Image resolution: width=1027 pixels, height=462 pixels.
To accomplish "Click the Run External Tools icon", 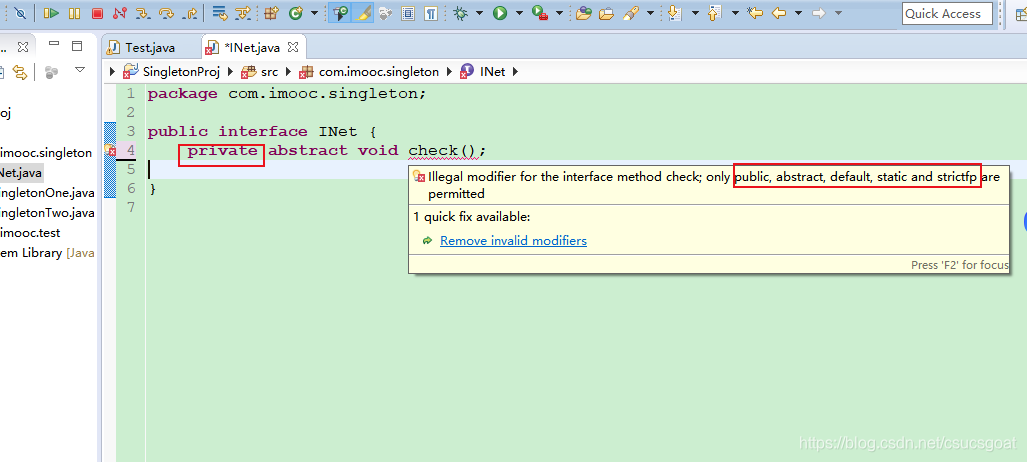I will coord(540,13).
